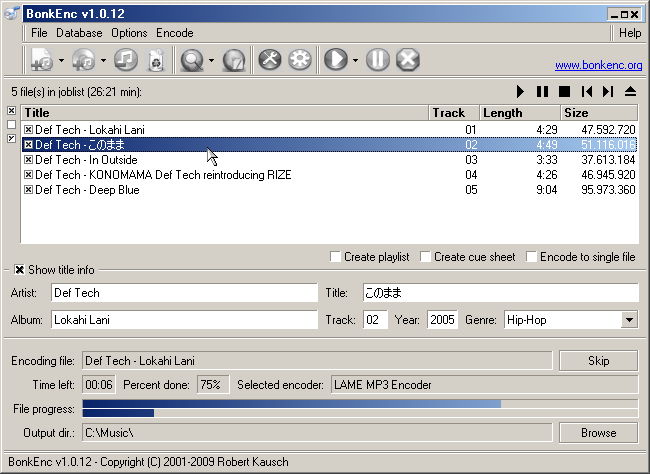Viewport: 650px width, 474px height.
Task: Expand the dropdown arrow beside add files icon
Action: [x=61, y=61]
